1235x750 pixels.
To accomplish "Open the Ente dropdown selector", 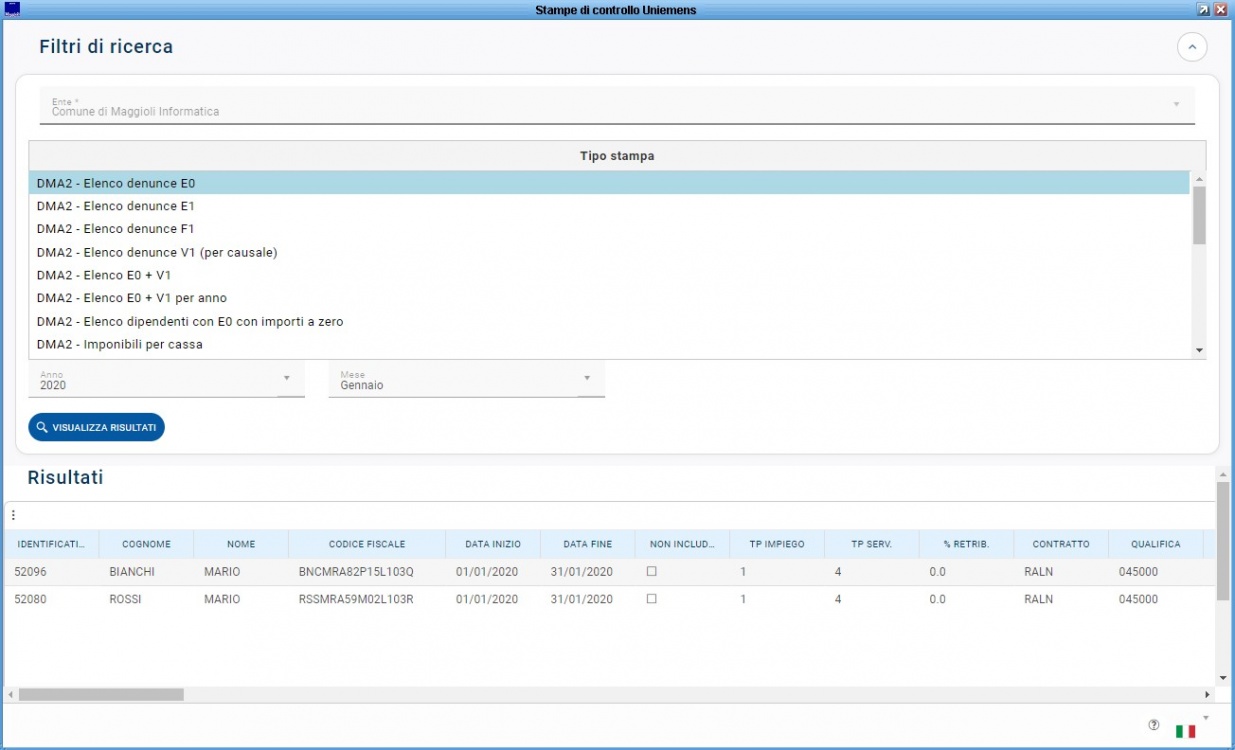I will (1176, 105).
